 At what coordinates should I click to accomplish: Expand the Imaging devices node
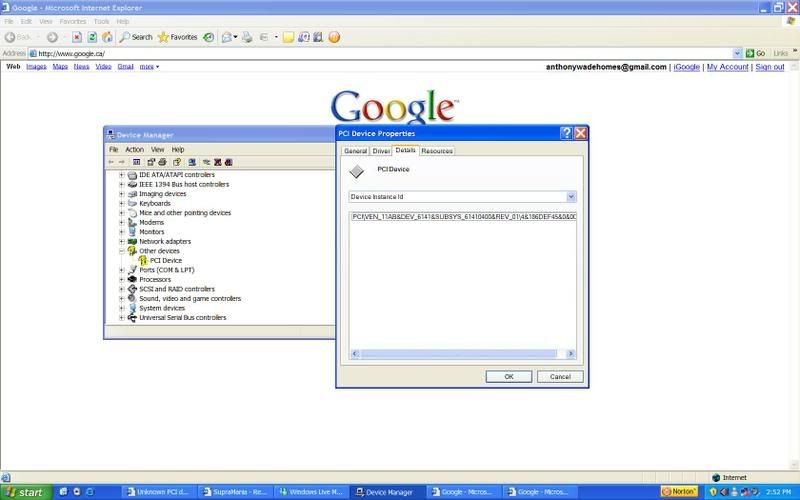point(121,194)
